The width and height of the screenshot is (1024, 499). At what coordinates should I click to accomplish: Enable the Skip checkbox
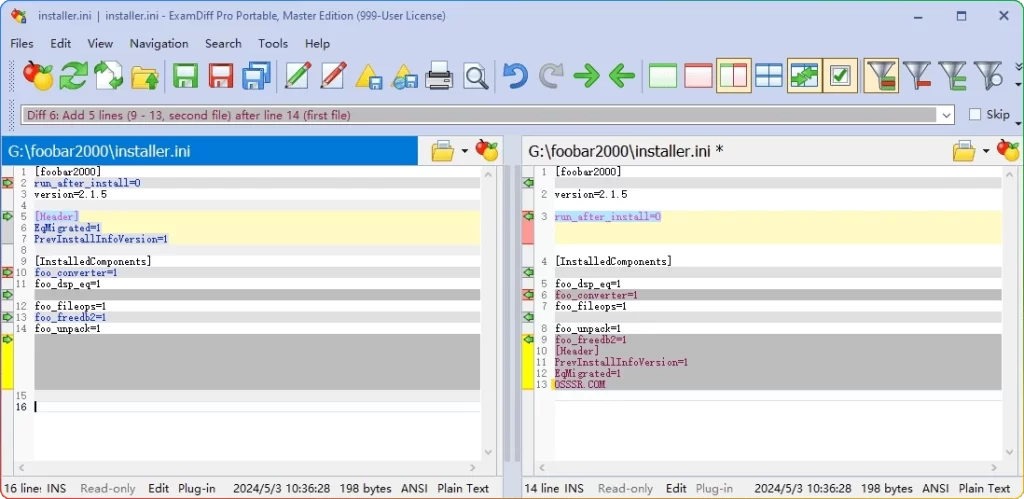(x=975, y=115)
